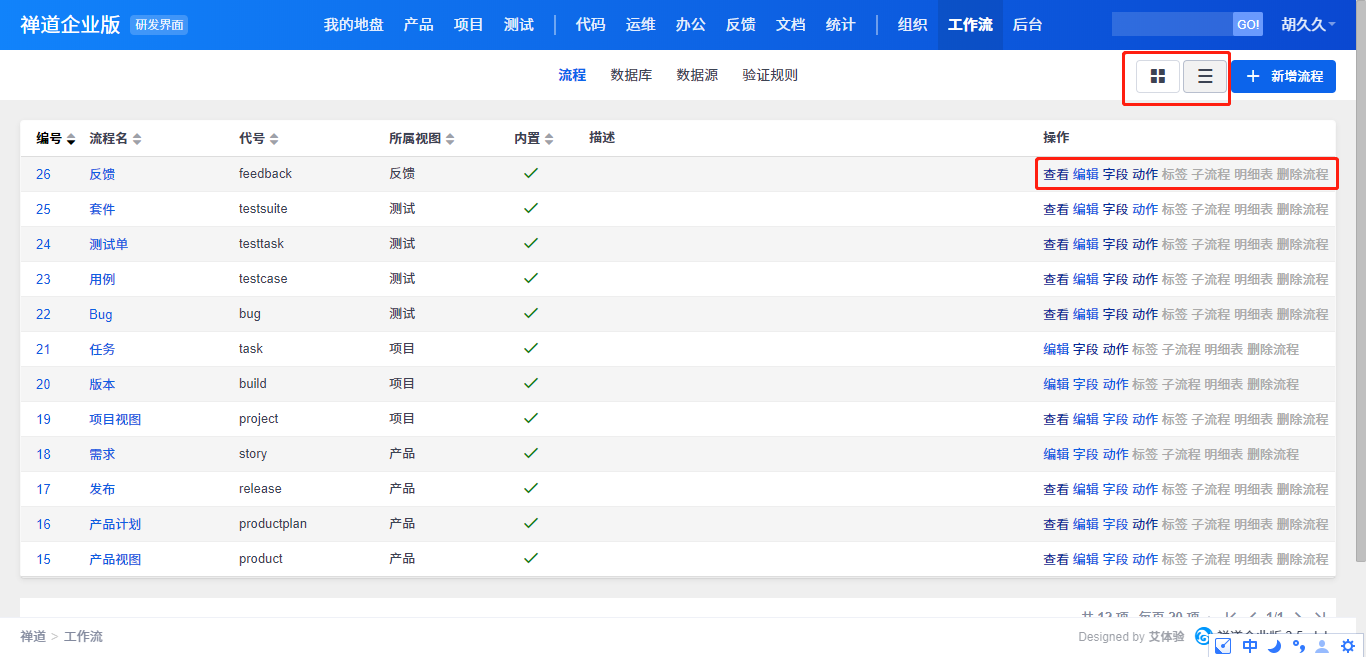Sort by 所属视图 column sort icon
The image size is (1366, 657).
pyautogui.click(x=450, y=139)
